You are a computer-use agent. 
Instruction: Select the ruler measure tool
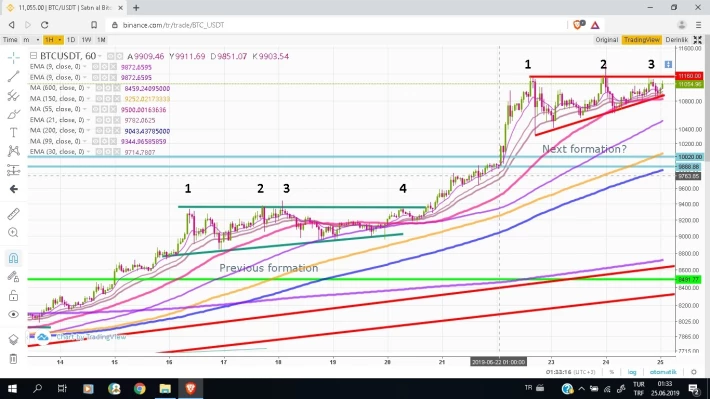pyautogui.click(x=13, y=213)
